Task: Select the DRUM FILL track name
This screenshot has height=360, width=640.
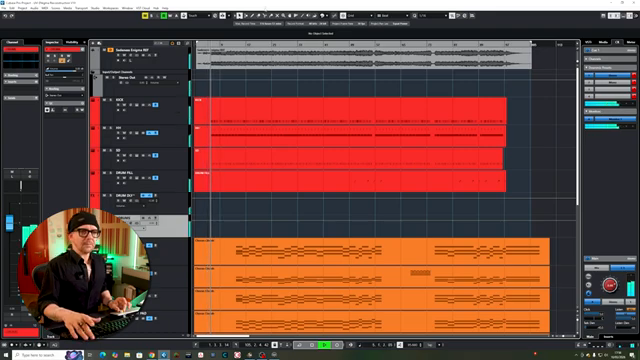Action: click(124, 173)
